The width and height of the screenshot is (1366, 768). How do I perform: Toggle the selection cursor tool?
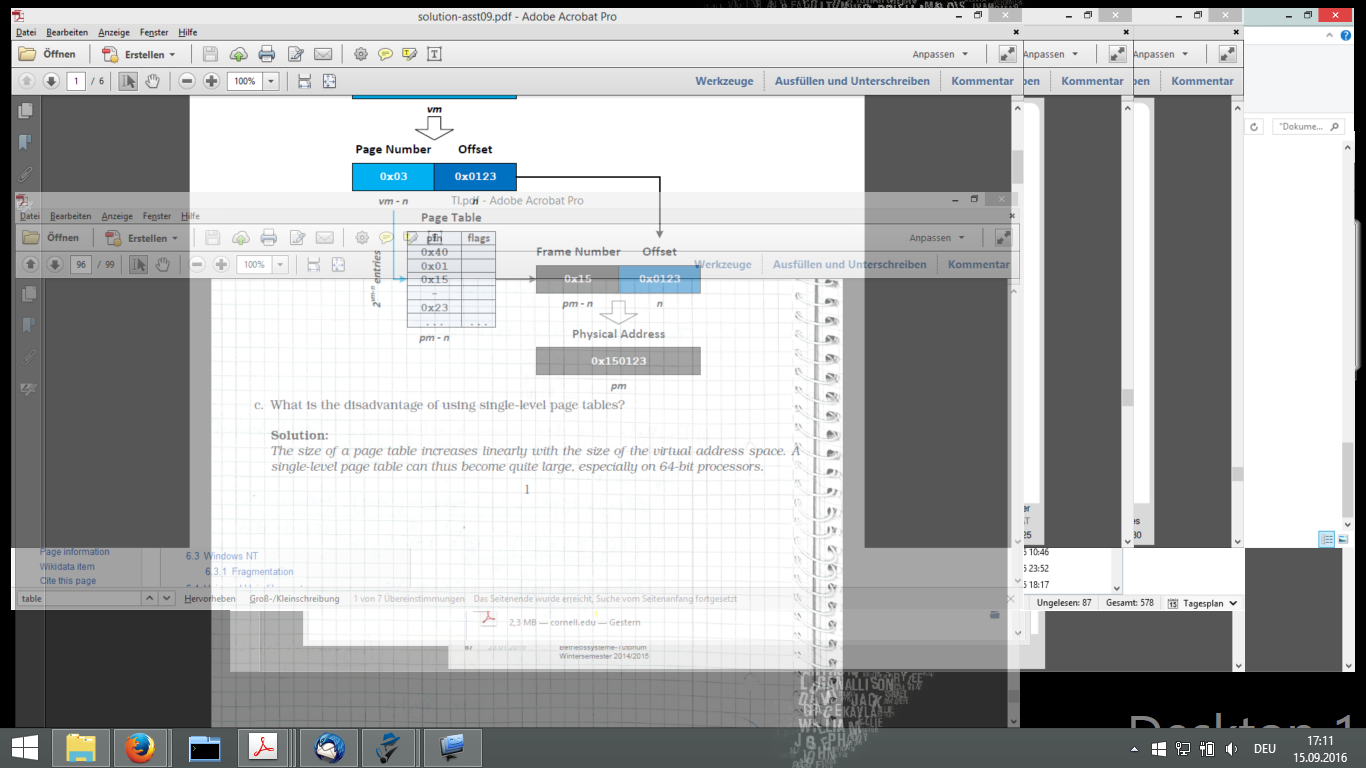point(128,81)
